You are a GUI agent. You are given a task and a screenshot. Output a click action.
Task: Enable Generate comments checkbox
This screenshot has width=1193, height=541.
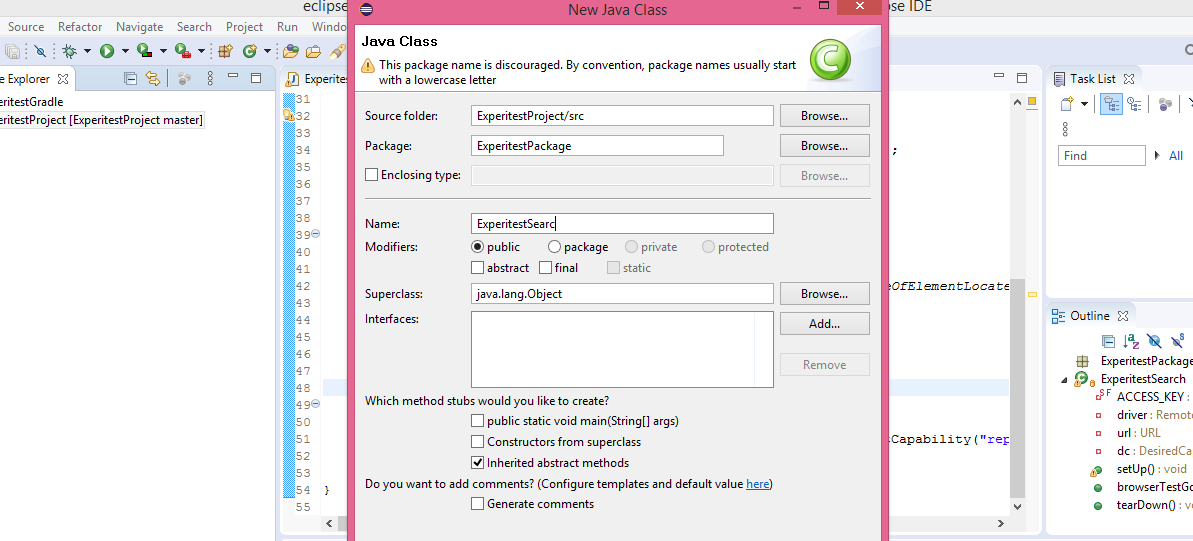click(x=478, y=504)
